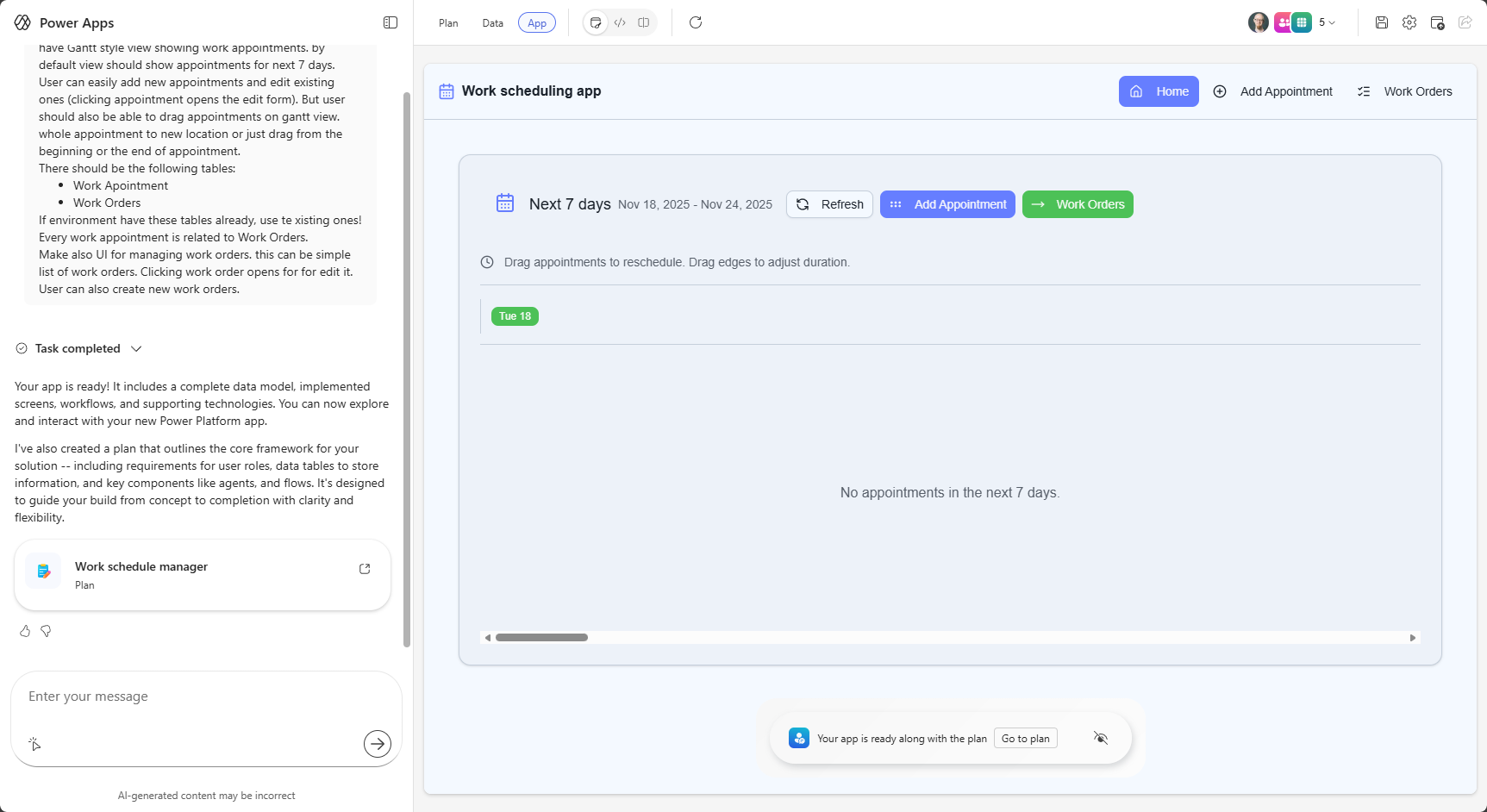Collapse the chat side panel
The width and height of the screenshot is (1487, 812).
[390, 22]
